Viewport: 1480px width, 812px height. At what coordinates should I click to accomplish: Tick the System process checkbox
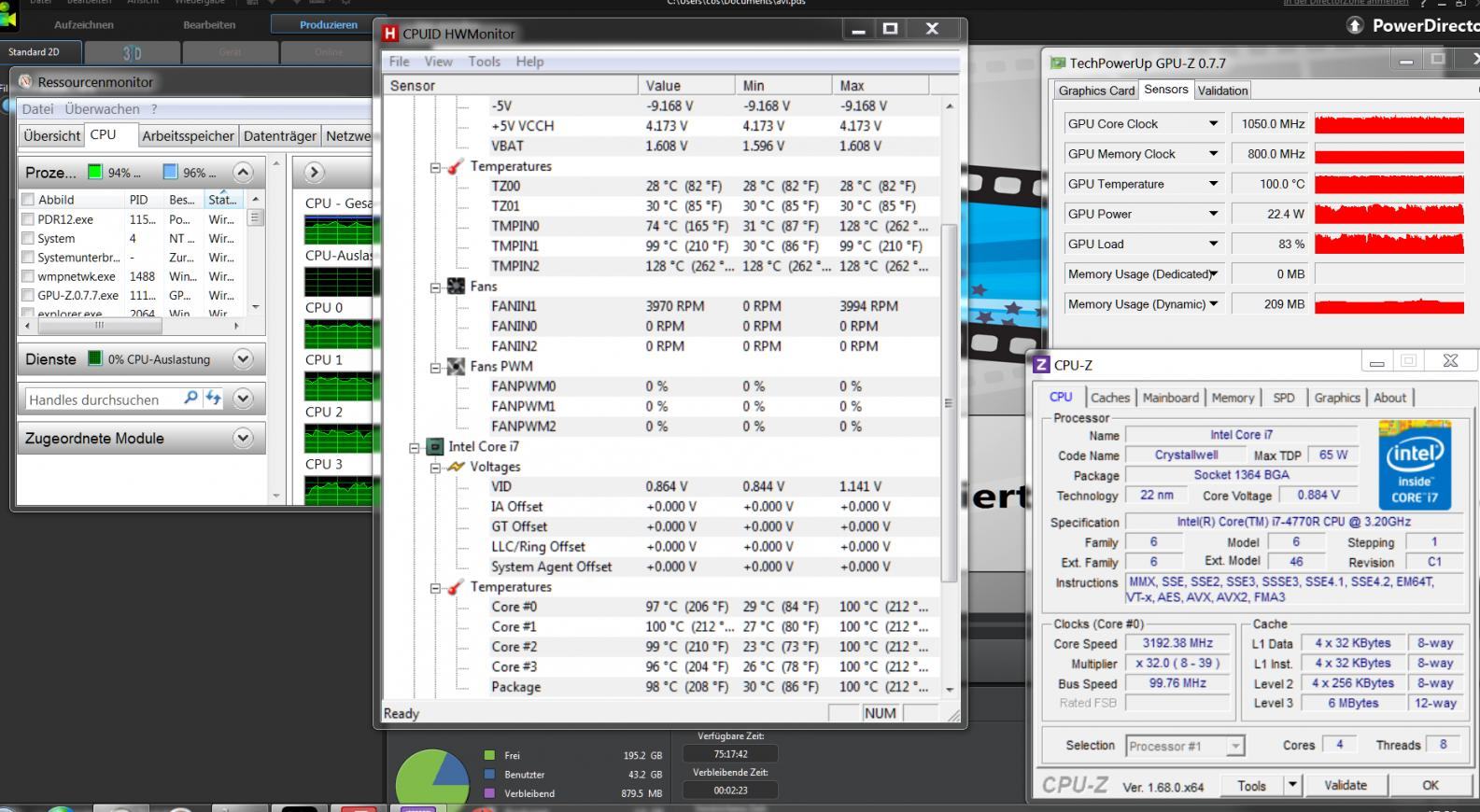coord(28,239)
